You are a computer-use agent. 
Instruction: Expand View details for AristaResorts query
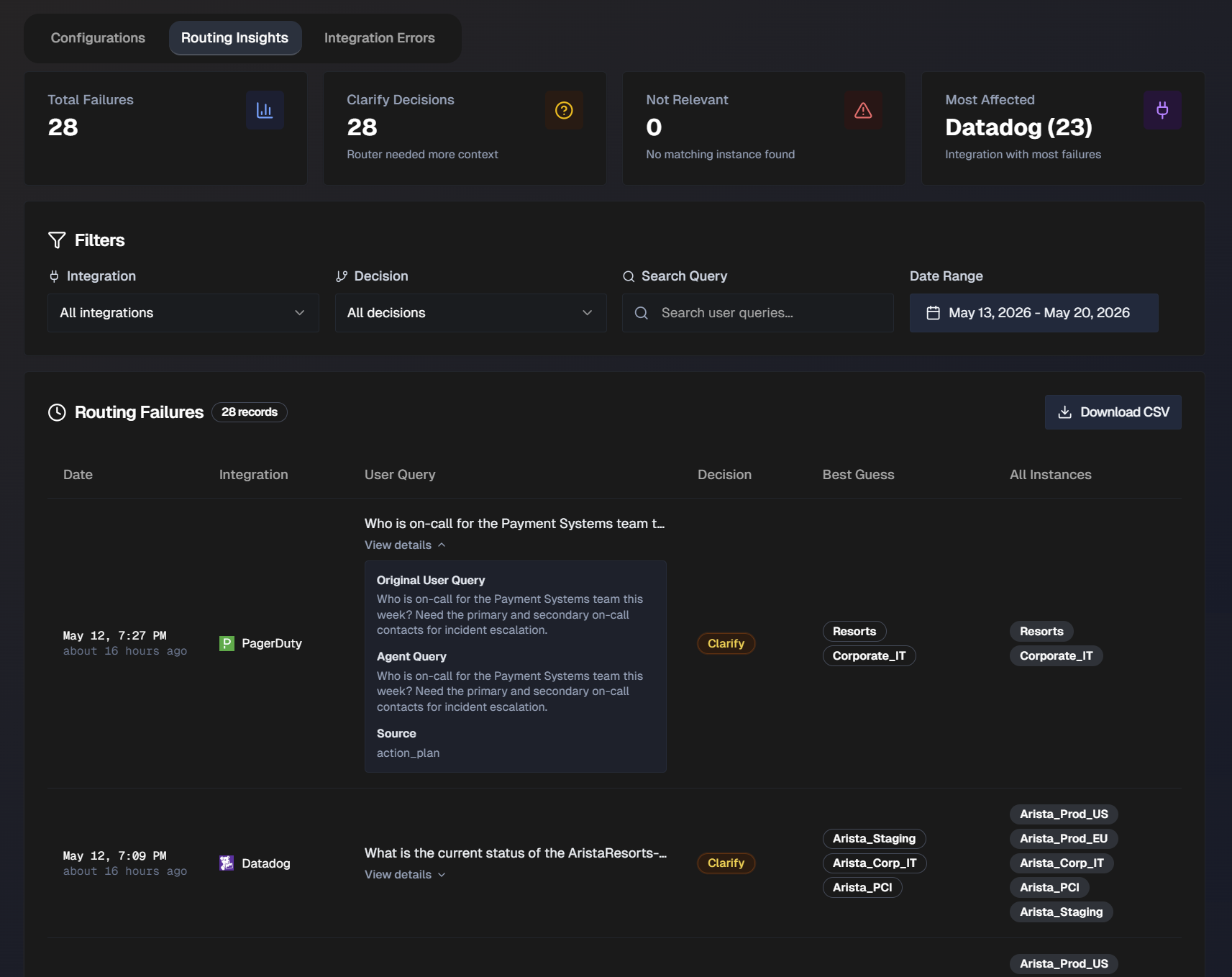point(405,875)
